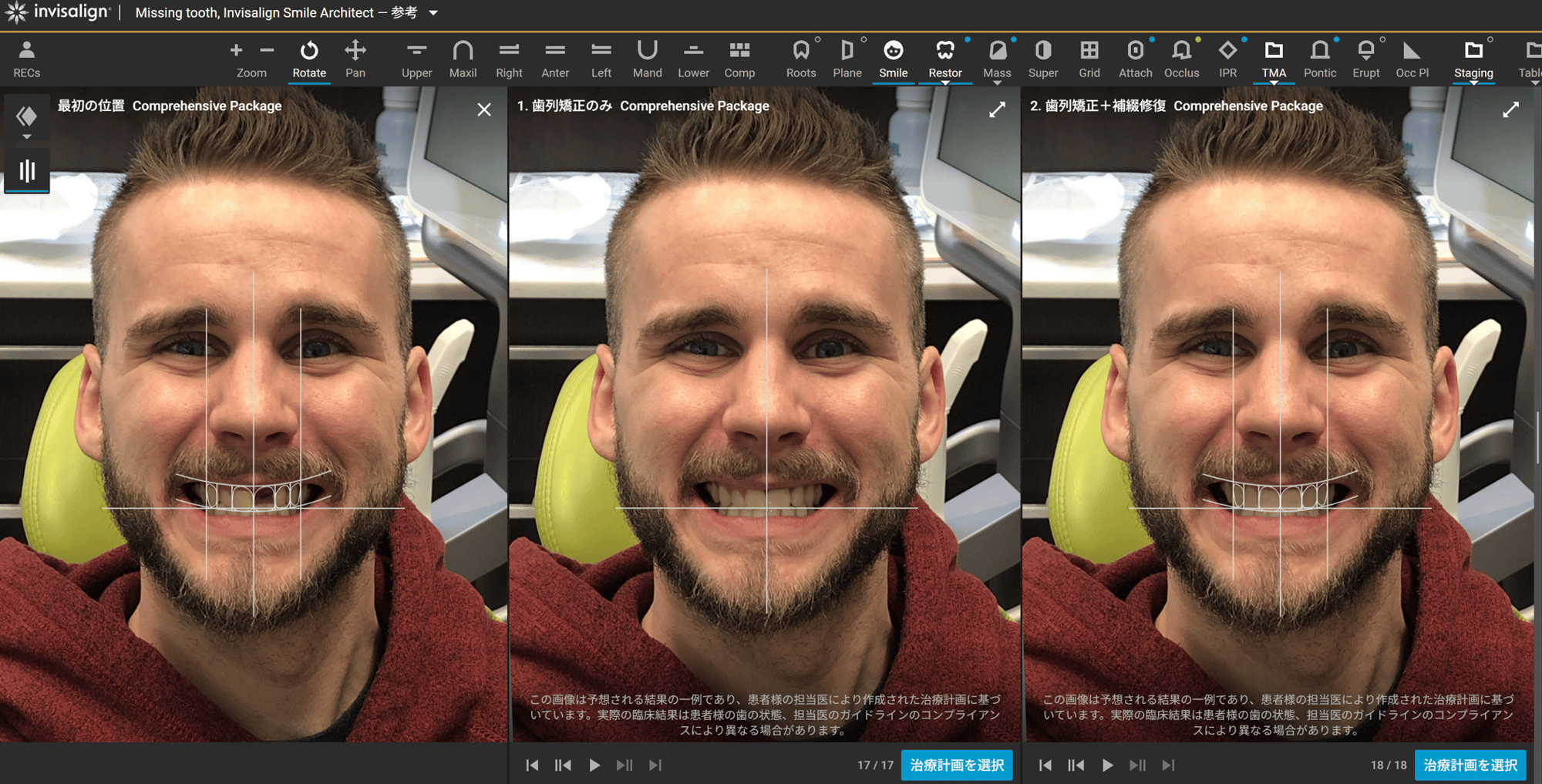
Task: Play the plan 1 treatment animation
Action: pyautogui.click(x=594, y=765)
